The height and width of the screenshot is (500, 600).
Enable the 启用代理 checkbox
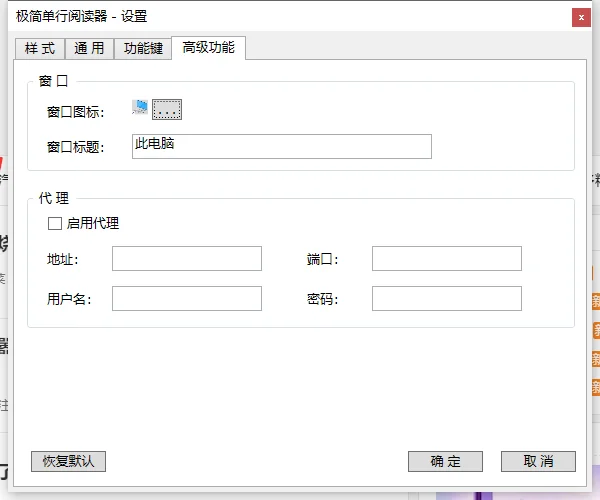point(55,223)
